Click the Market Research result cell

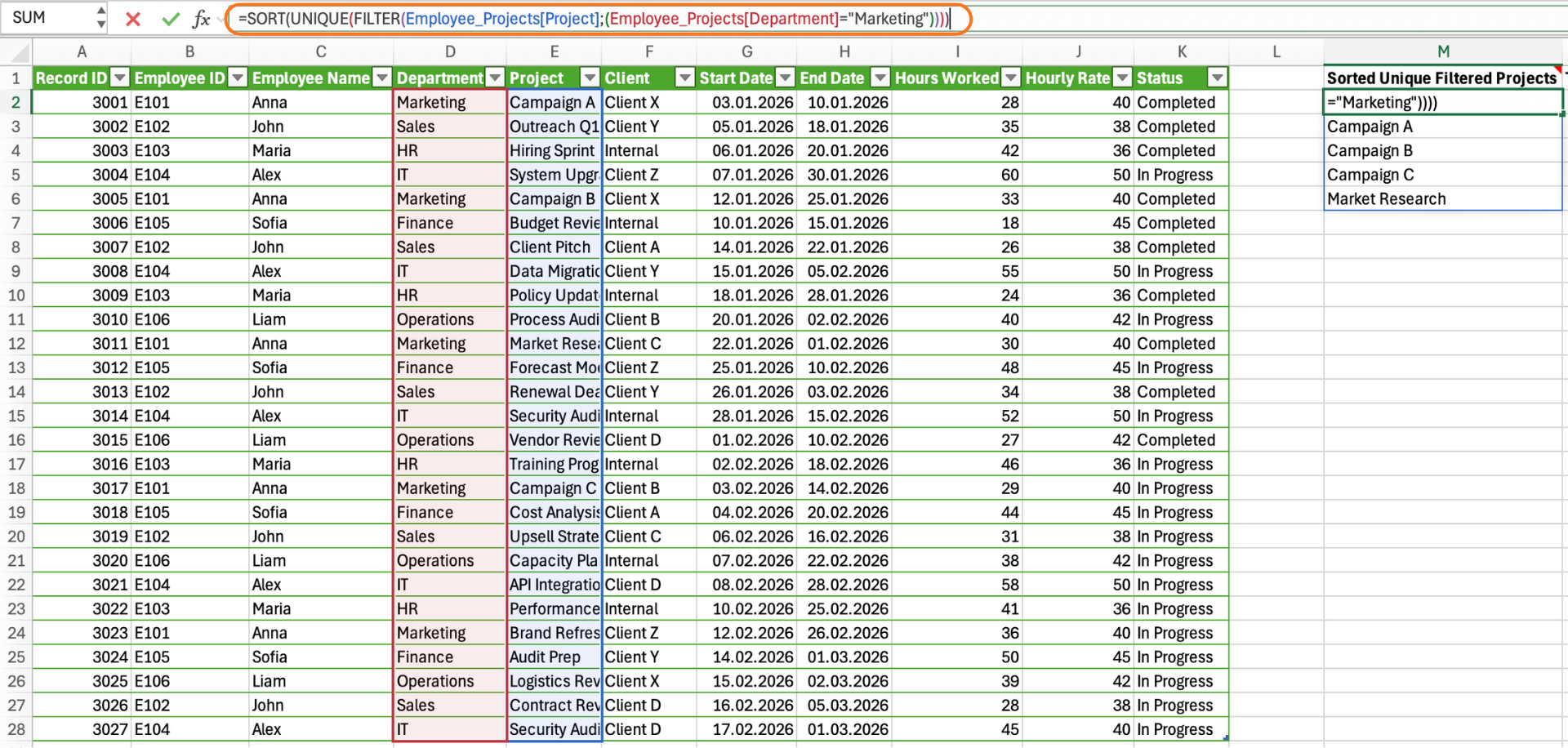tap(1442, 199)
